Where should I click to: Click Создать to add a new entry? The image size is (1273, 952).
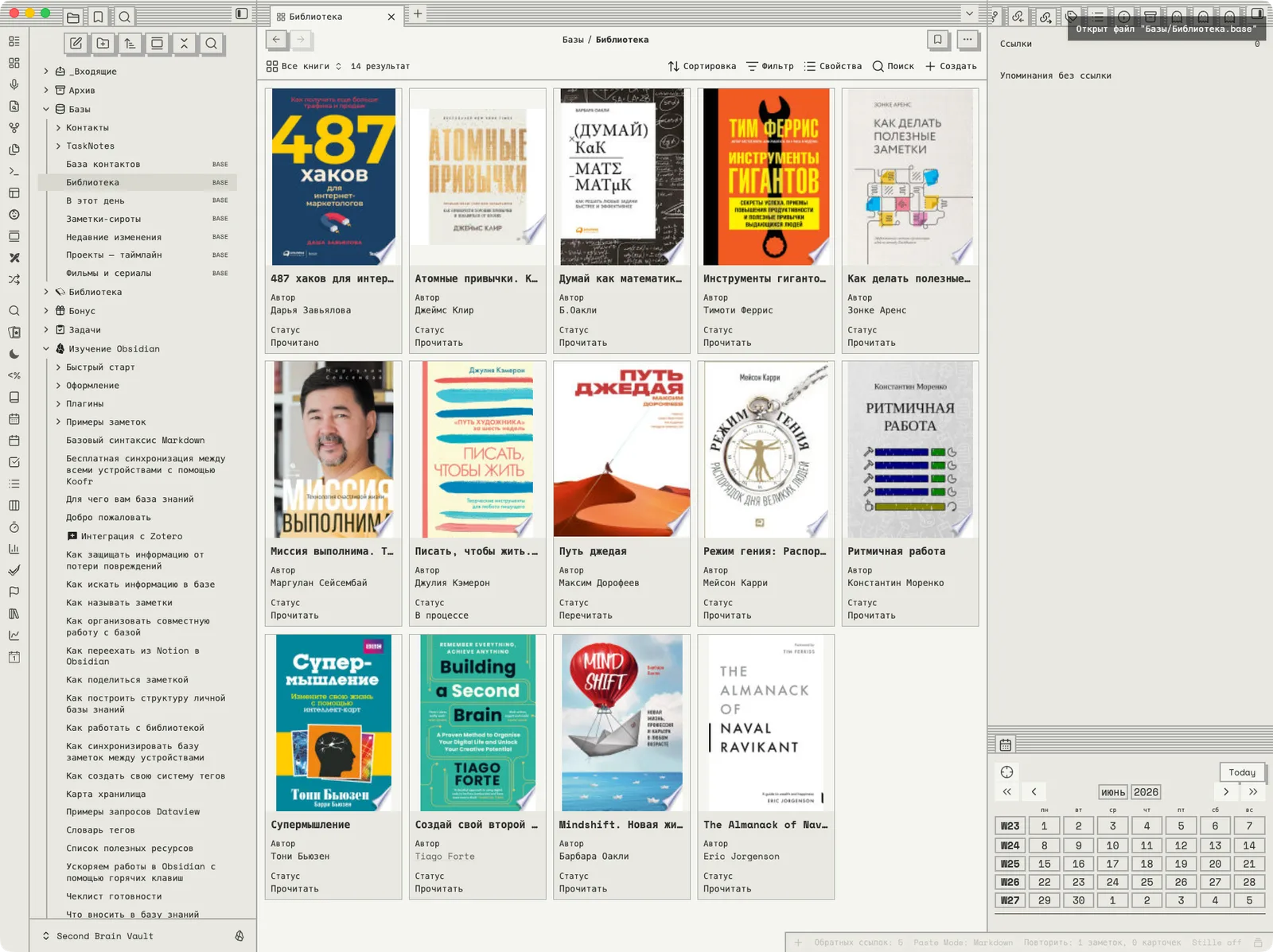click(x=951, y=66)
